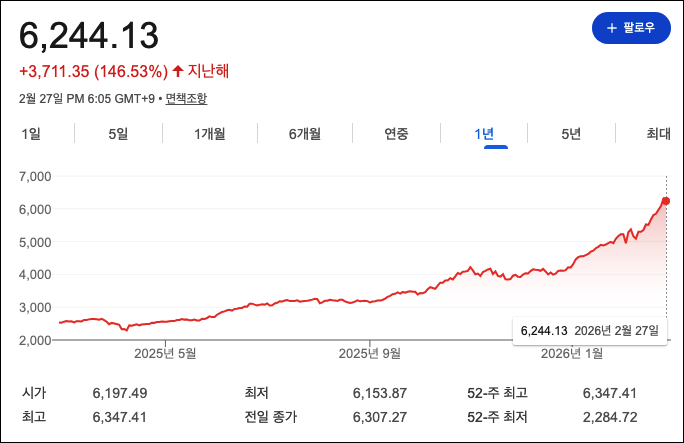Click the 시가 value 6,197.49

point(119,394)
